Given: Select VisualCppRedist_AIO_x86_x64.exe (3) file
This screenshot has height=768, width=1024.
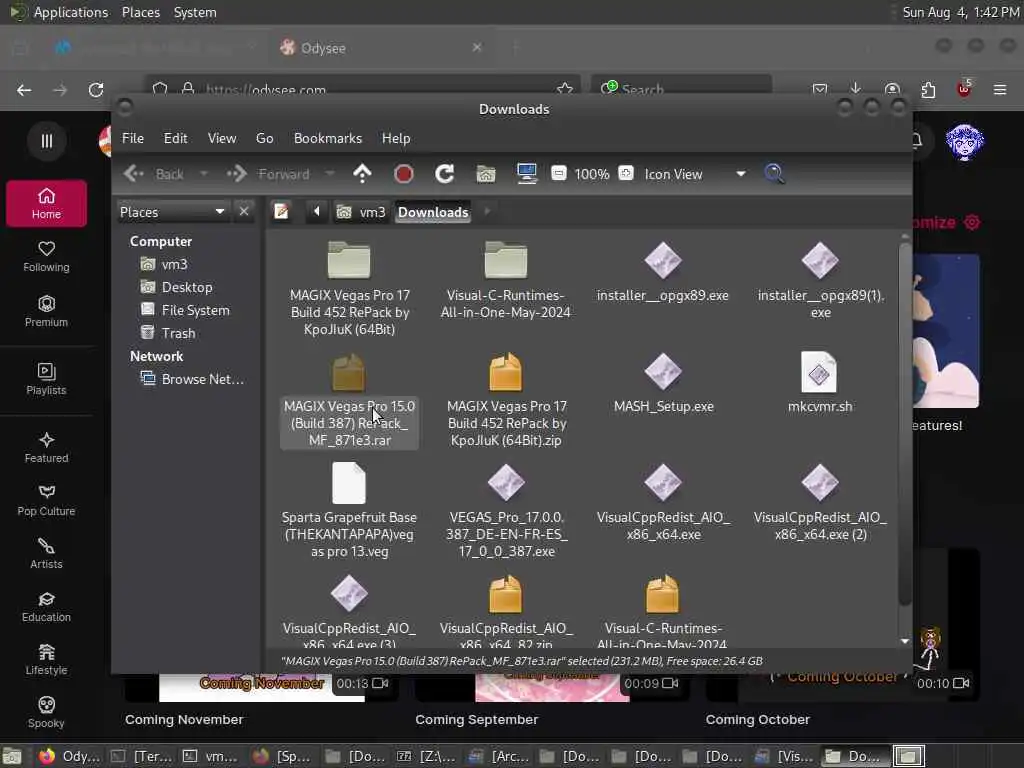Looking at the screenshot, I should [349, 611].
